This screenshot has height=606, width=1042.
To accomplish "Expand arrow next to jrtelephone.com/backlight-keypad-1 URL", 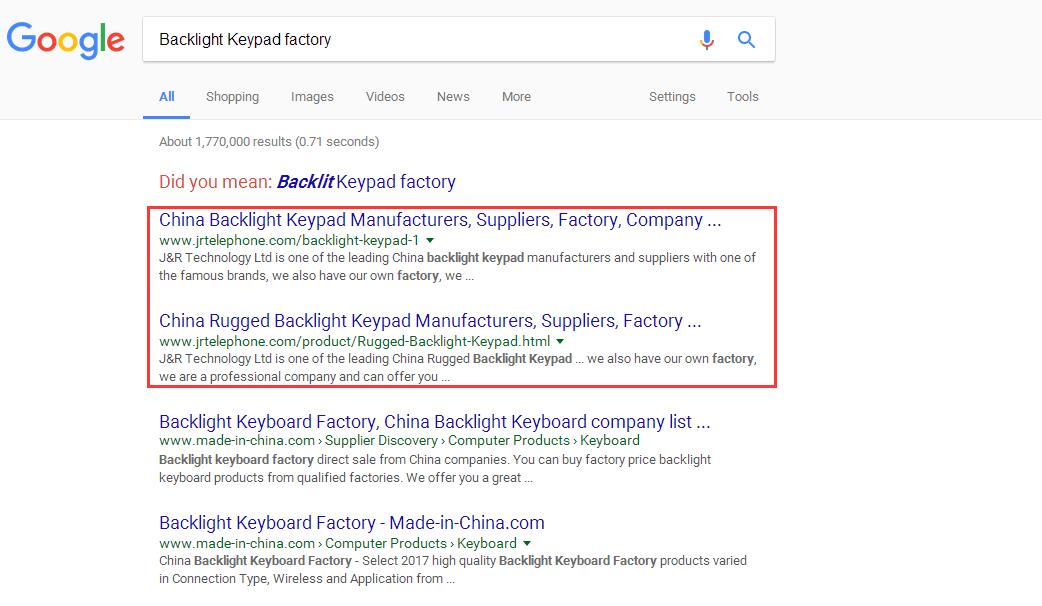I will tap(430, 241).
